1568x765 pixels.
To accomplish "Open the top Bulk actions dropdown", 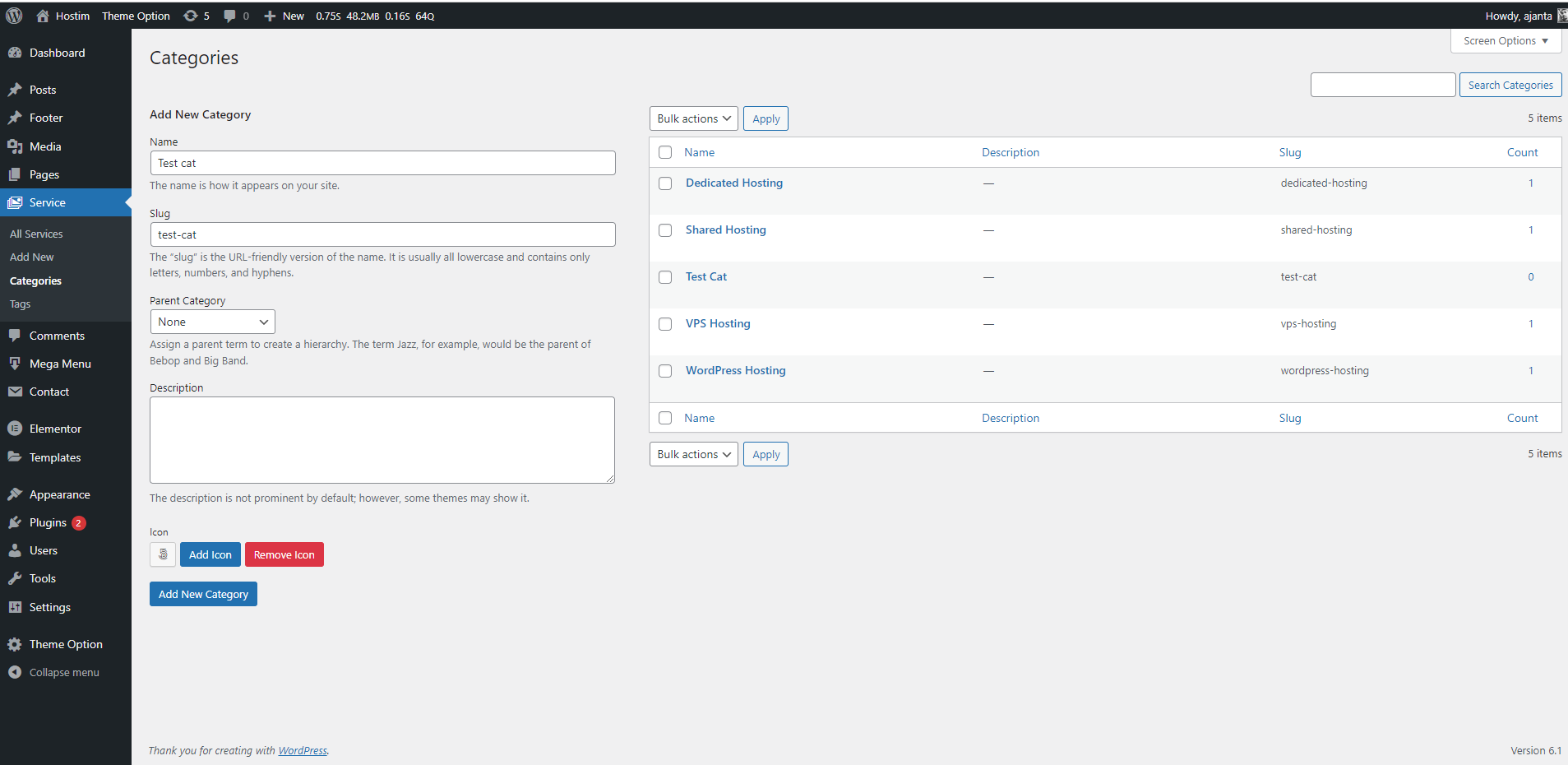I will (693, 118).
